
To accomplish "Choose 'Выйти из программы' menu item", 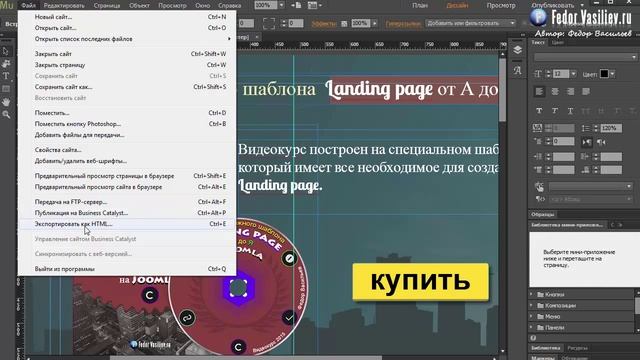I will point(127,269).
